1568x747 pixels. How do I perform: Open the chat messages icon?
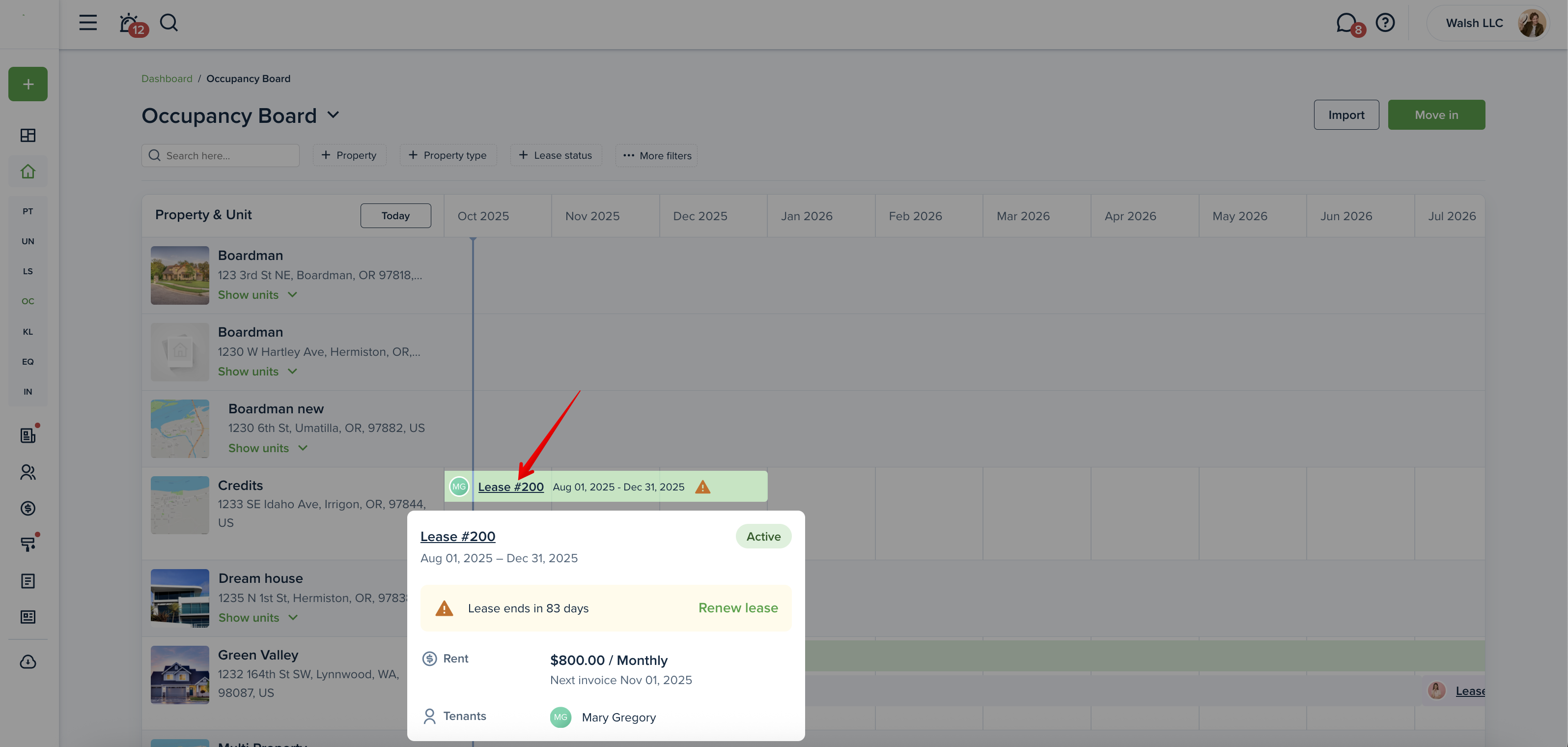click(1346, 23)
